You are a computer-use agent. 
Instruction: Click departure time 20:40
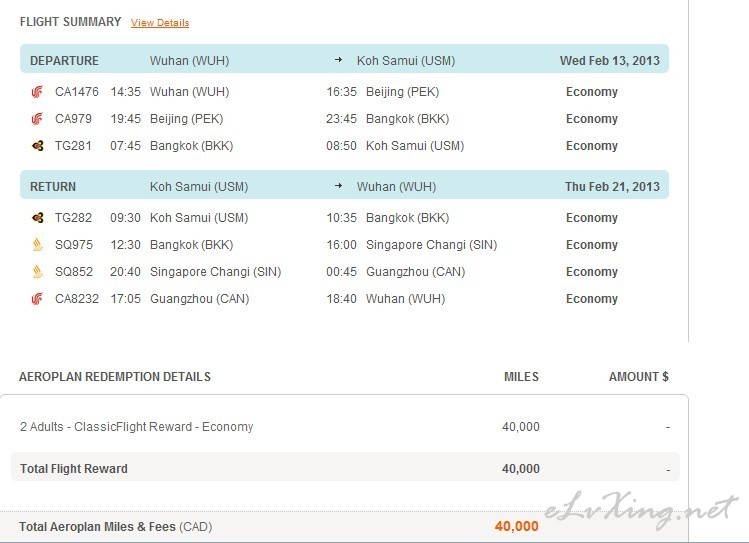coord(126,272)
